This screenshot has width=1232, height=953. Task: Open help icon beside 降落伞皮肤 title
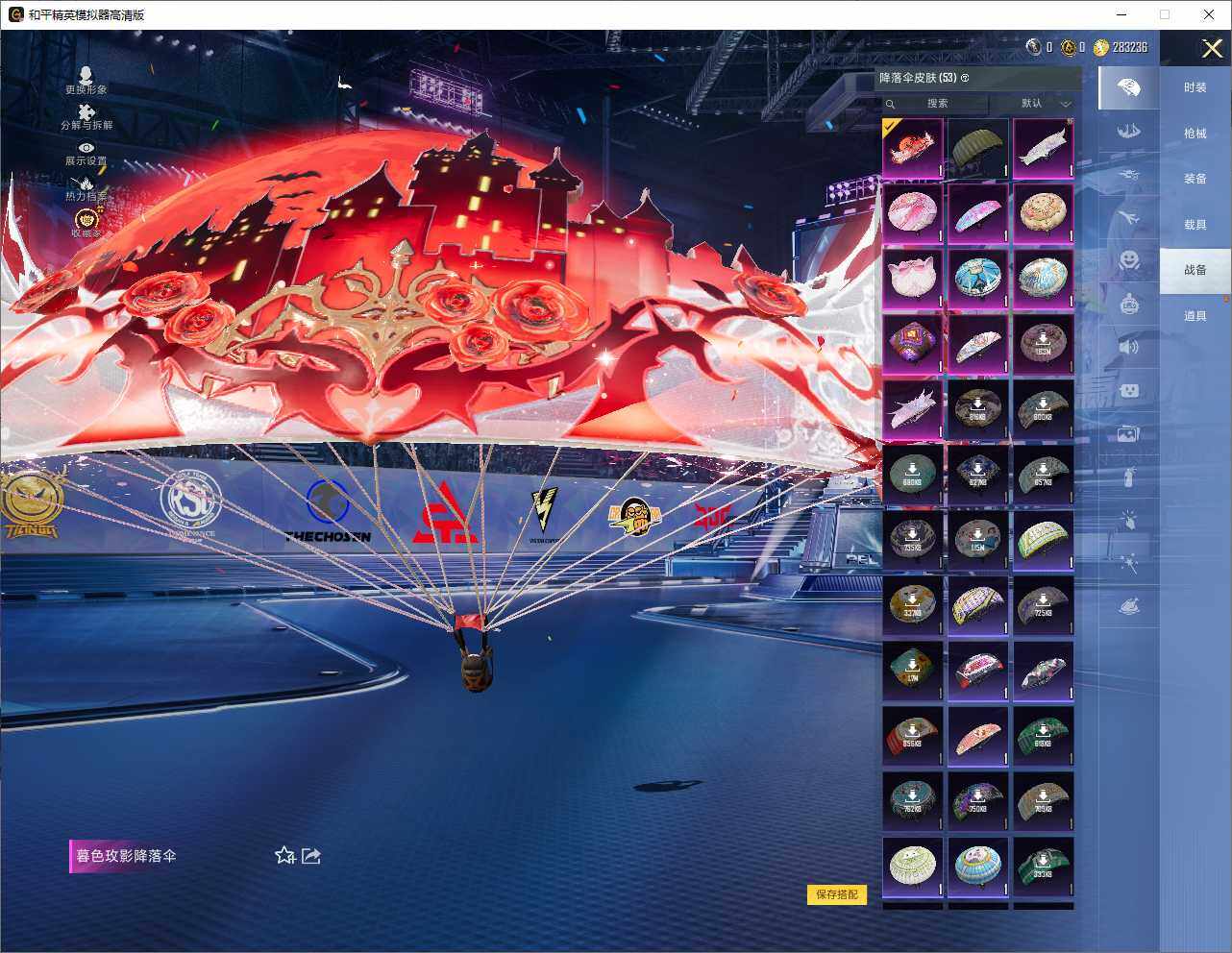point(965,78)
